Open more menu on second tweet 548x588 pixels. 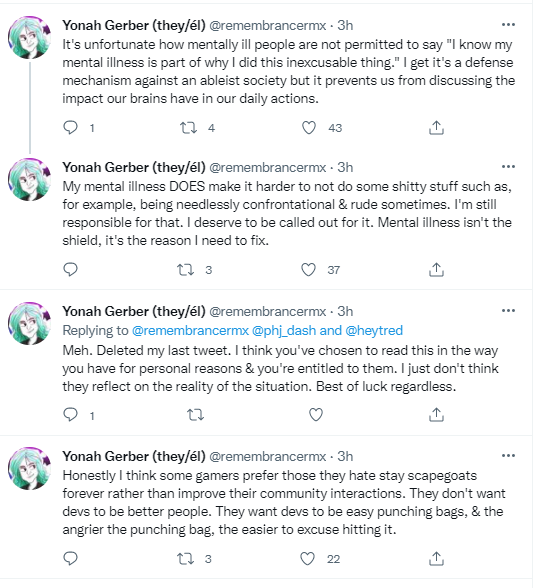coord(508,166)
